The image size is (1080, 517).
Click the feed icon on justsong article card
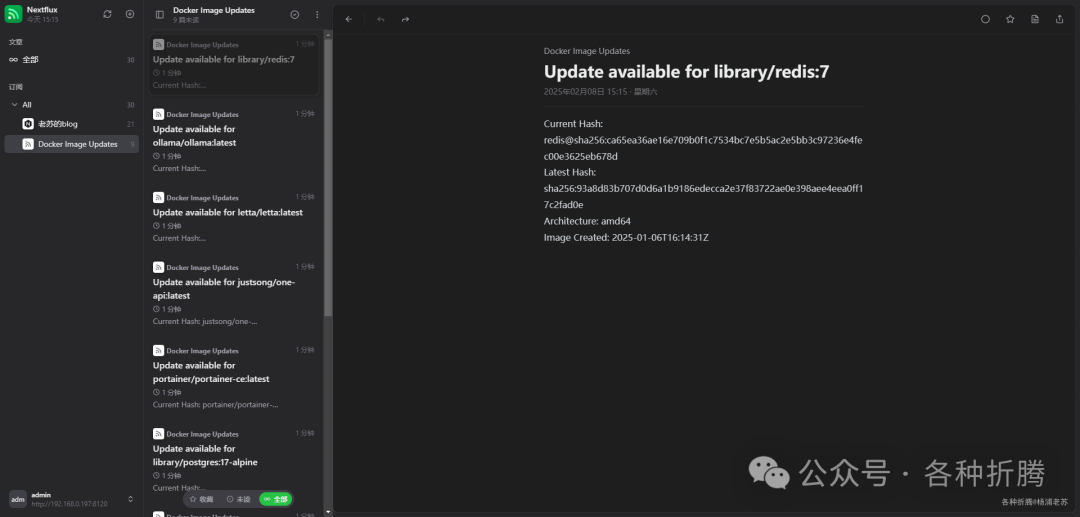click(x=158, y=267)
